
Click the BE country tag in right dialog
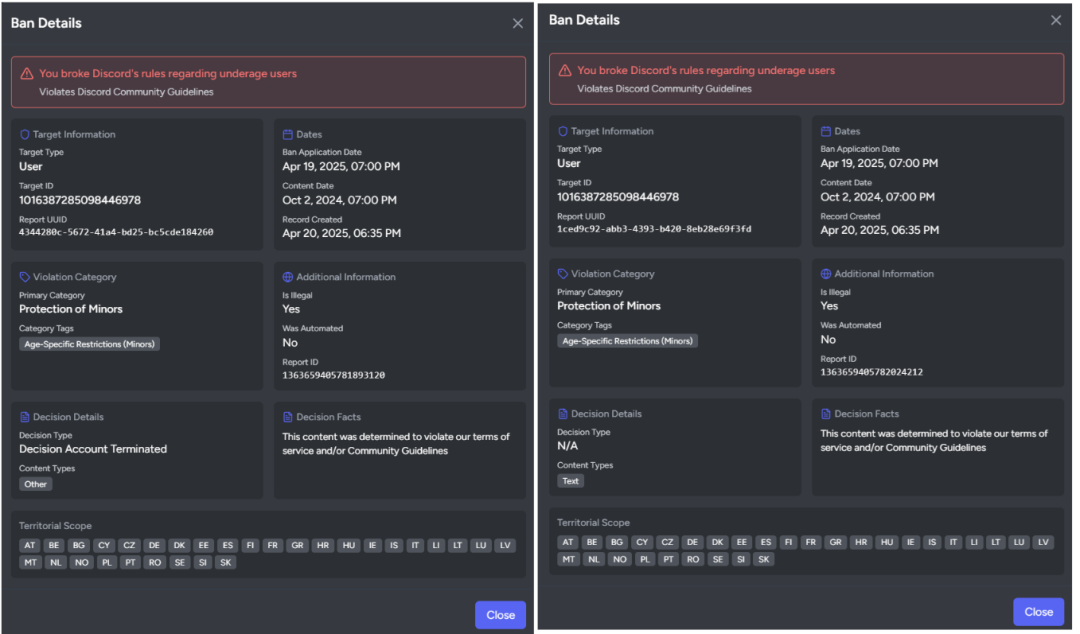592,542
